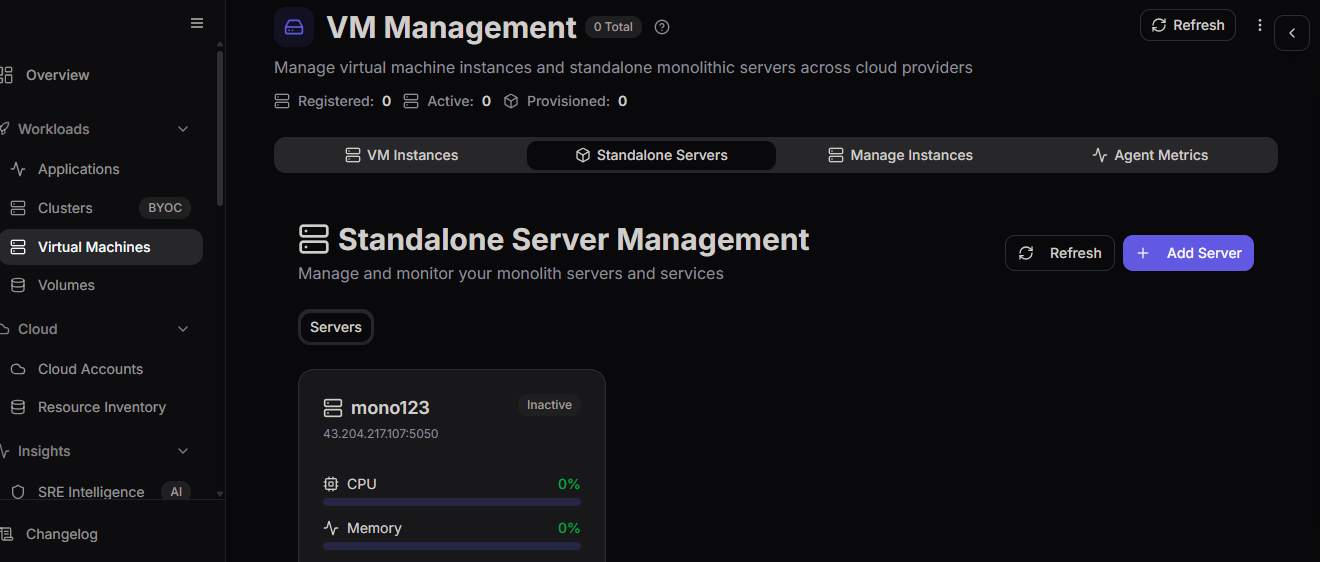1320x562 pixels.
Task: Open SRE Intelligence in the sidebar
Action: [x=90, y=492]
